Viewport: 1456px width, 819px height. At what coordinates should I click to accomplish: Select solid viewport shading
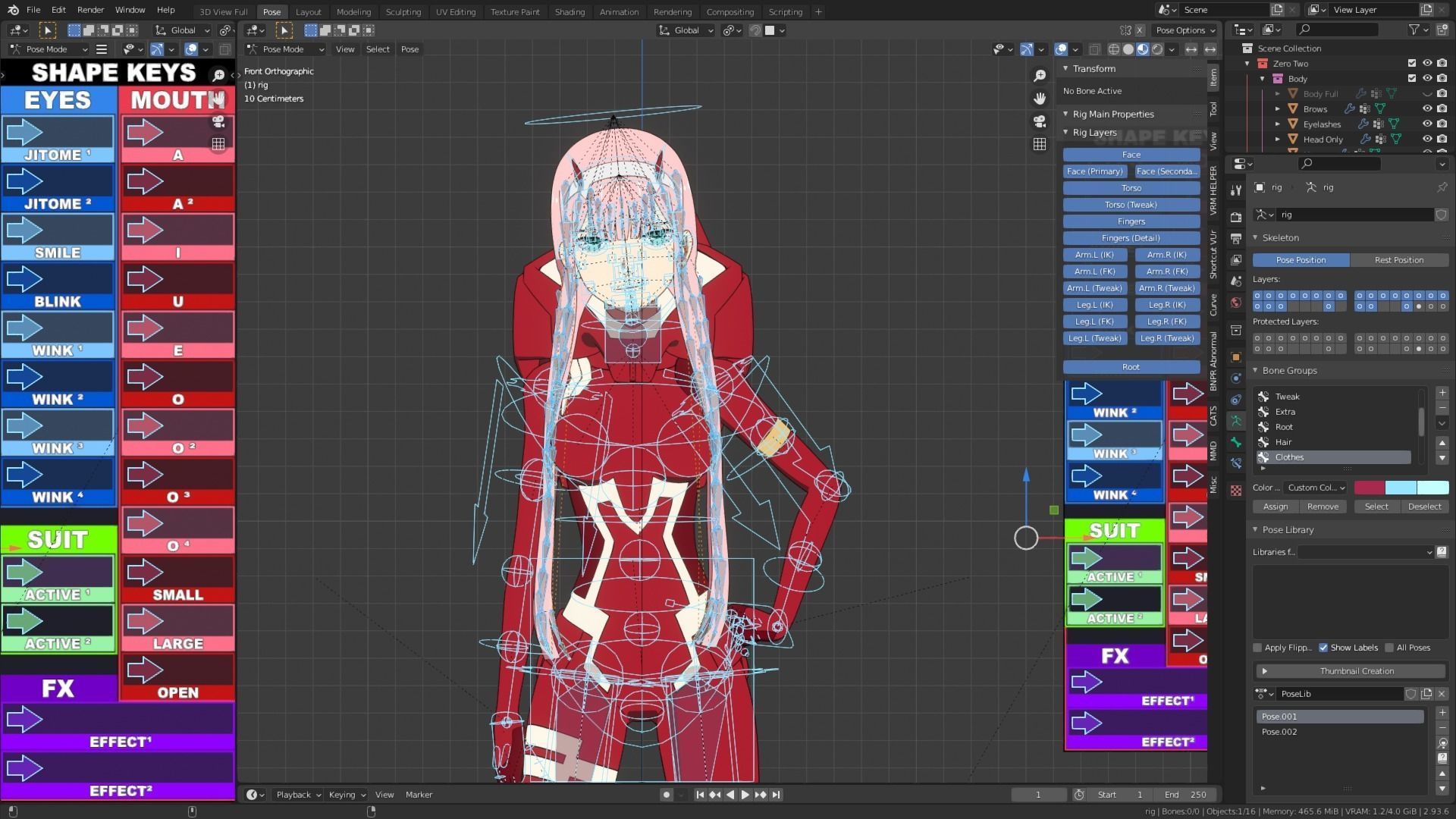coord(1128,49)
